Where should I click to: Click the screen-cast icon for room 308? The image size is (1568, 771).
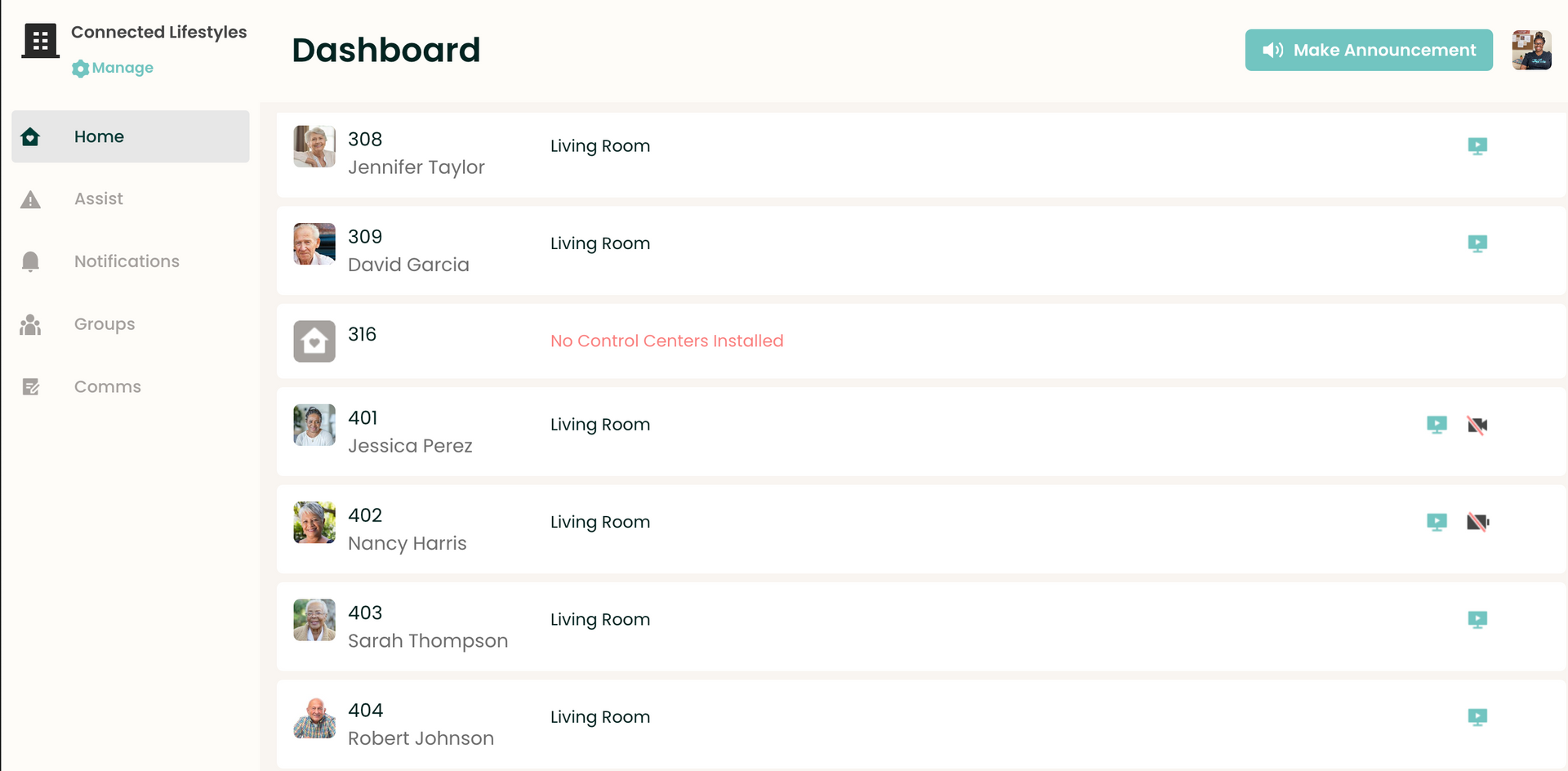coord(1477,146)
